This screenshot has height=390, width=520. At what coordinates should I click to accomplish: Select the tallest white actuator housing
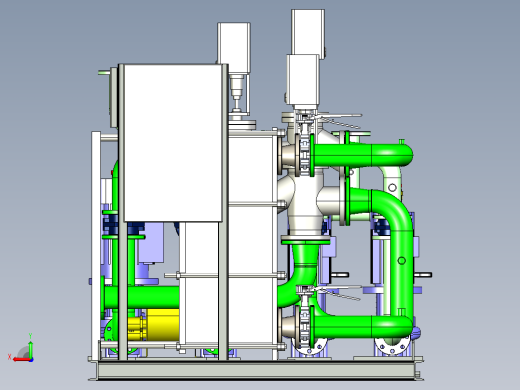(x=308, y=33)
